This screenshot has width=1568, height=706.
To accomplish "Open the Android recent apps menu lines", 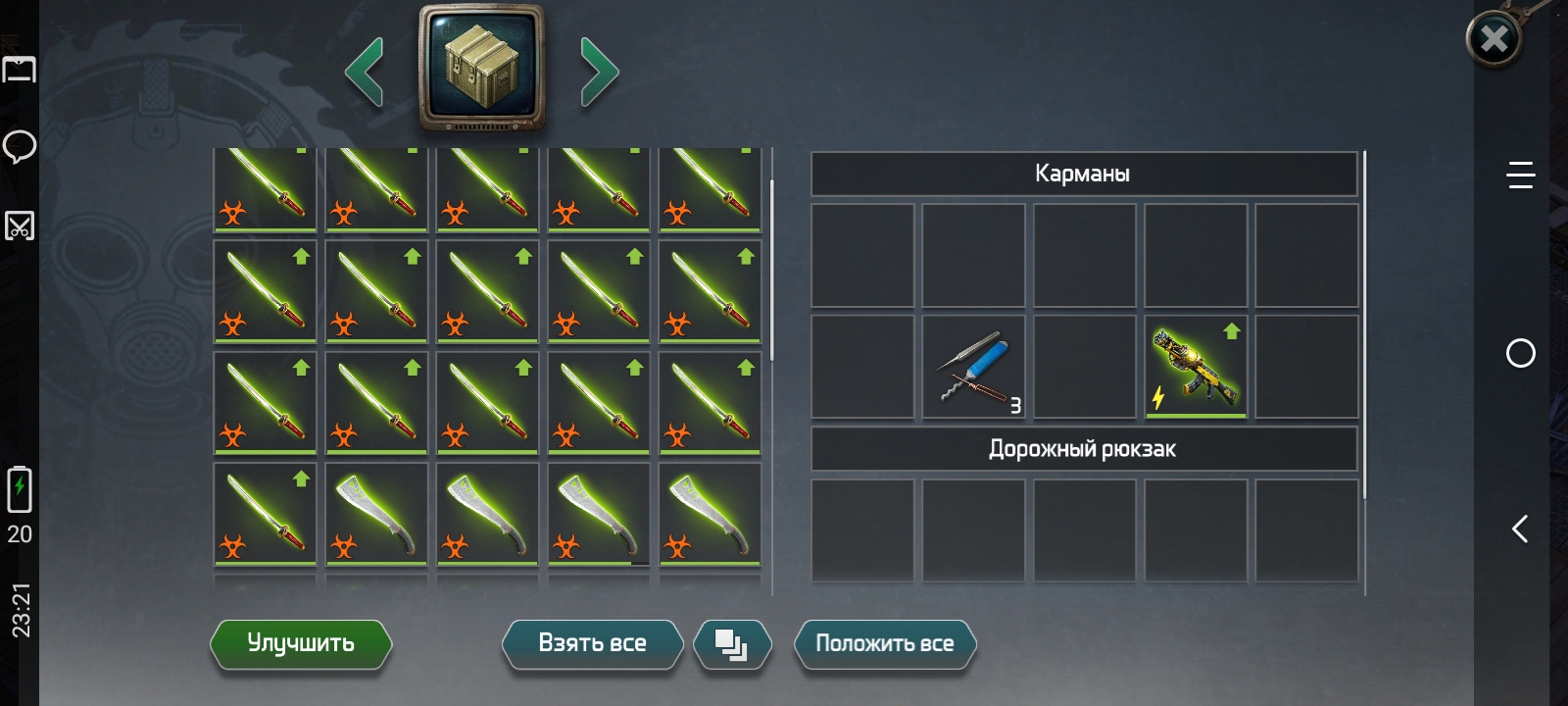I will pos(1521,176).
